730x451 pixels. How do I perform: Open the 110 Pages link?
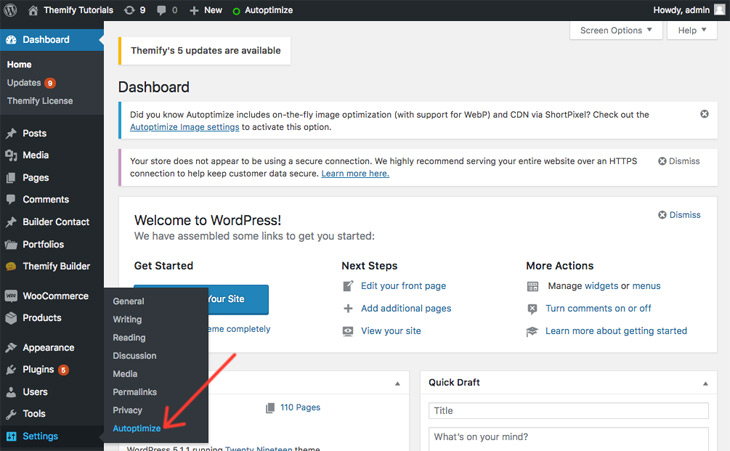(x=300, y=407)
